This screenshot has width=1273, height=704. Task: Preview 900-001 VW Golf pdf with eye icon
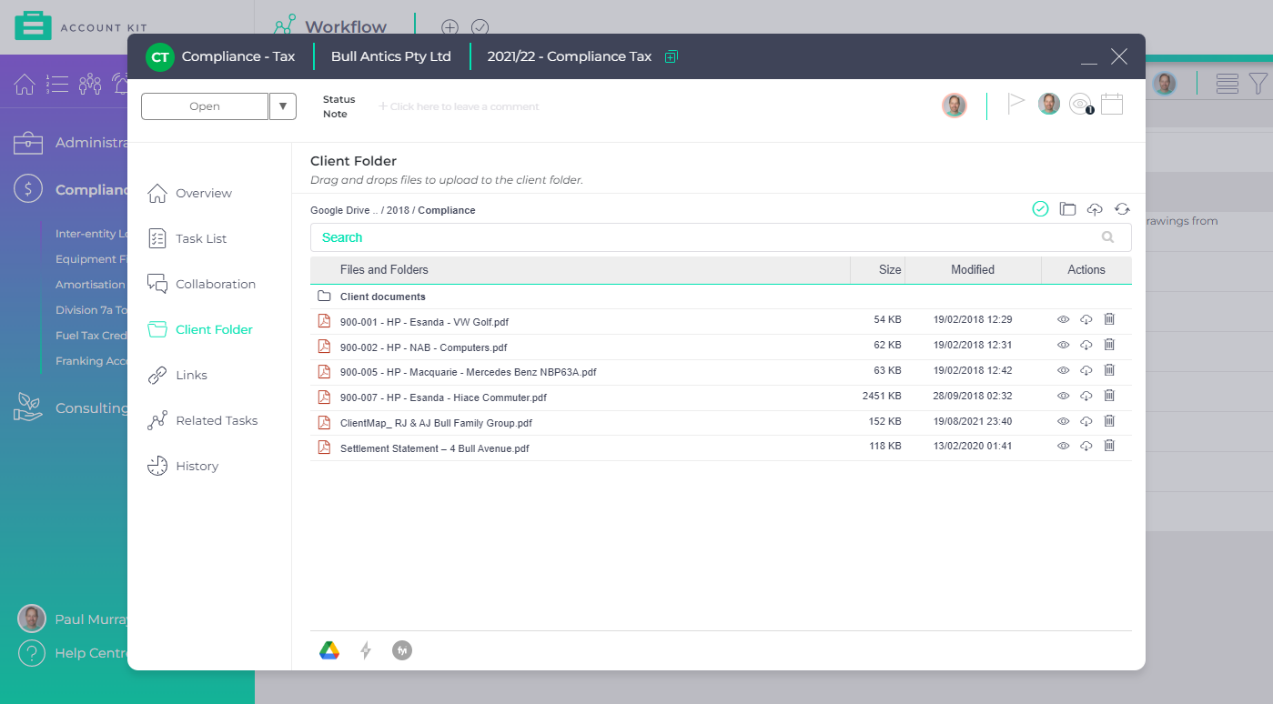(x=1063, y=320)
